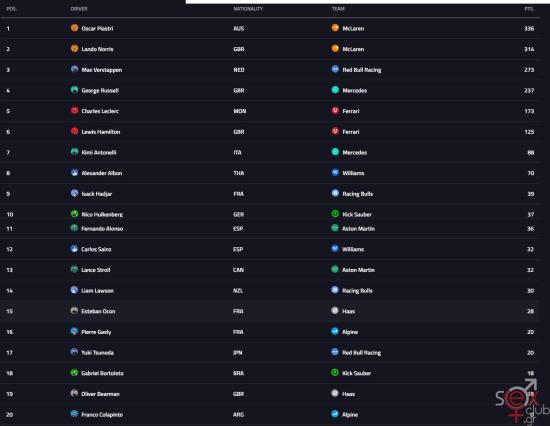Click the Kick Sauber logo next to Hulkenberg
The width and height of the screenshot is (550, 426).
point(335,214)
